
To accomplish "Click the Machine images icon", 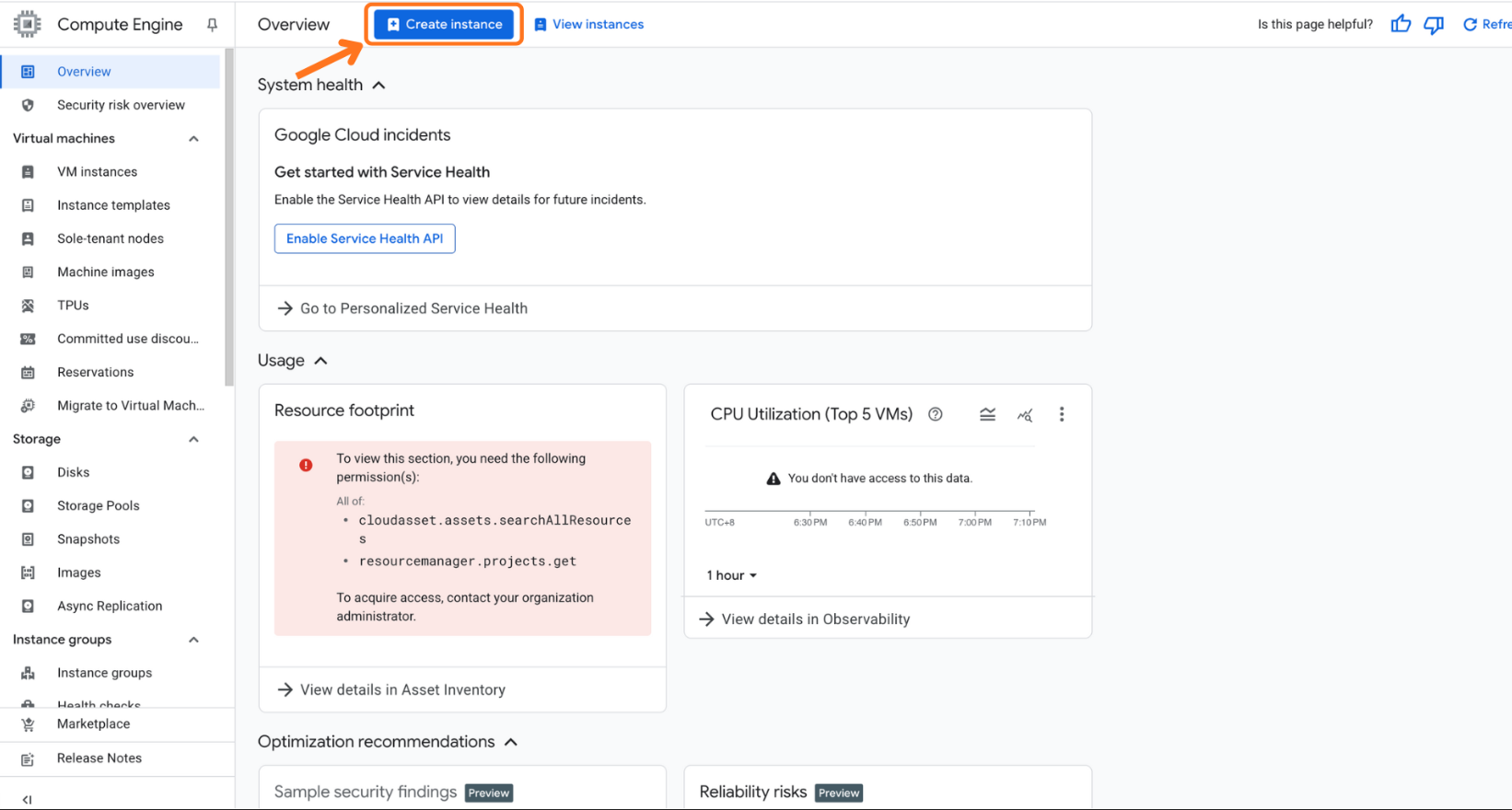I will tap(28, 272).
